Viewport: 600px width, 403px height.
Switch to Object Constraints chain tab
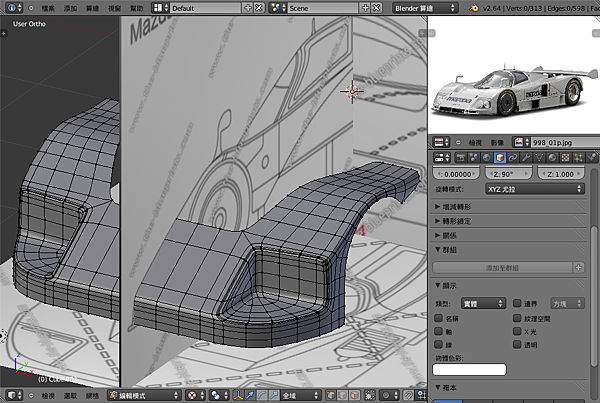[x=513, y=157]
